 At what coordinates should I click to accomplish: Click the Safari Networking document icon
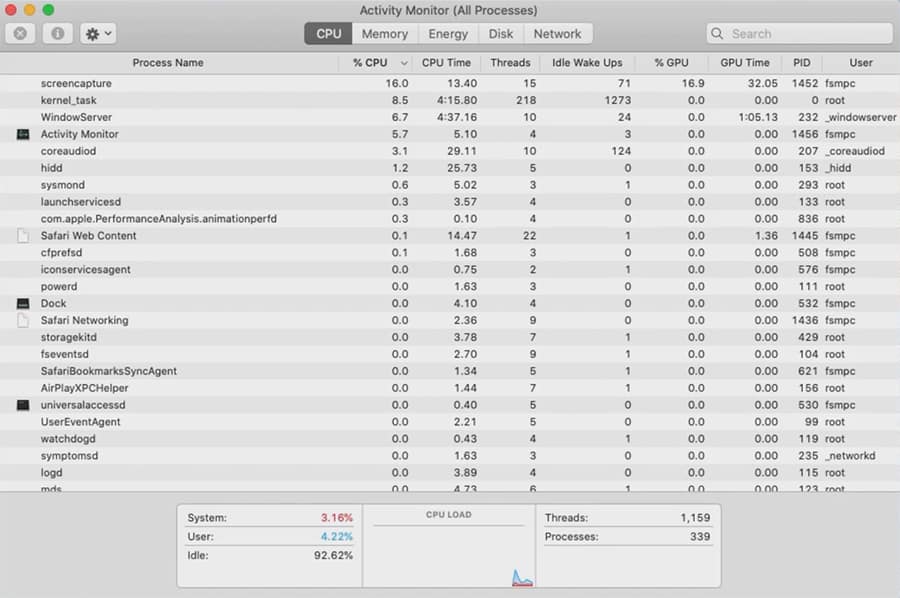[x=23, y=320]
